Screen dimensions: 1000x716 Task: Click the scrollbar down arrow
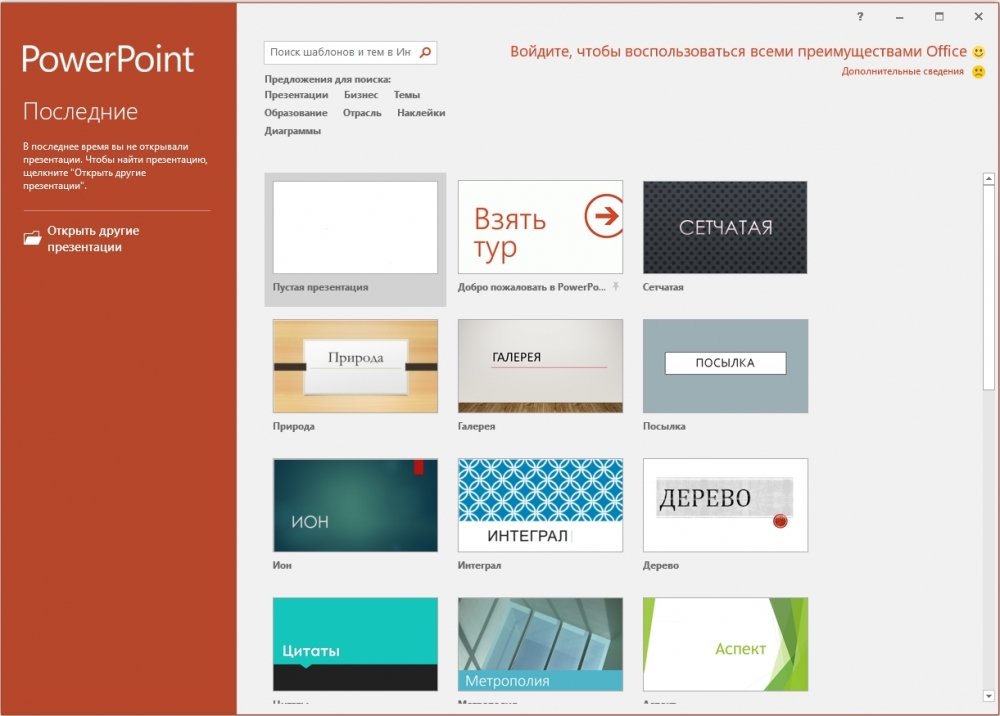pyautogui.click(x=989, y=696)
